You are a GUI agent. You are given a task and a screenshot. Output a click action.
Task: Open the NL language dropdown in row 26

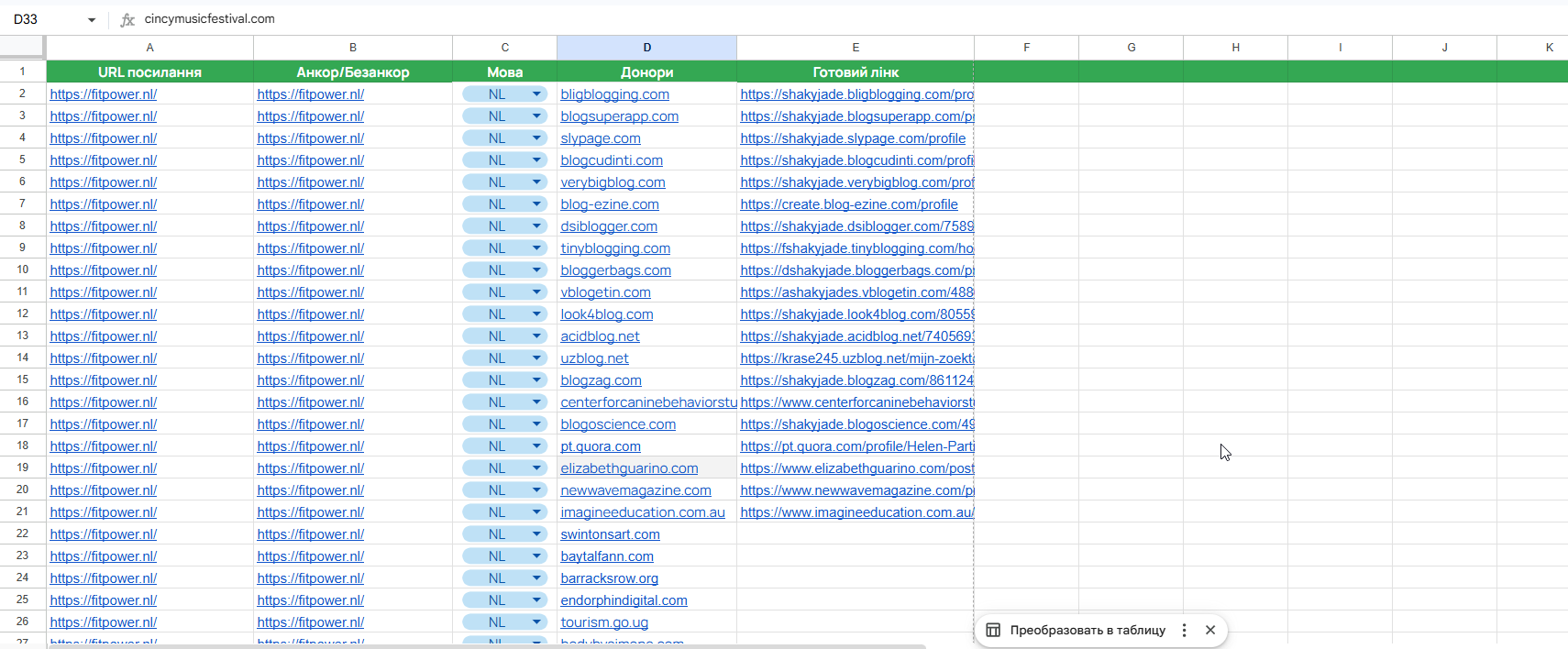click(536, 621)
